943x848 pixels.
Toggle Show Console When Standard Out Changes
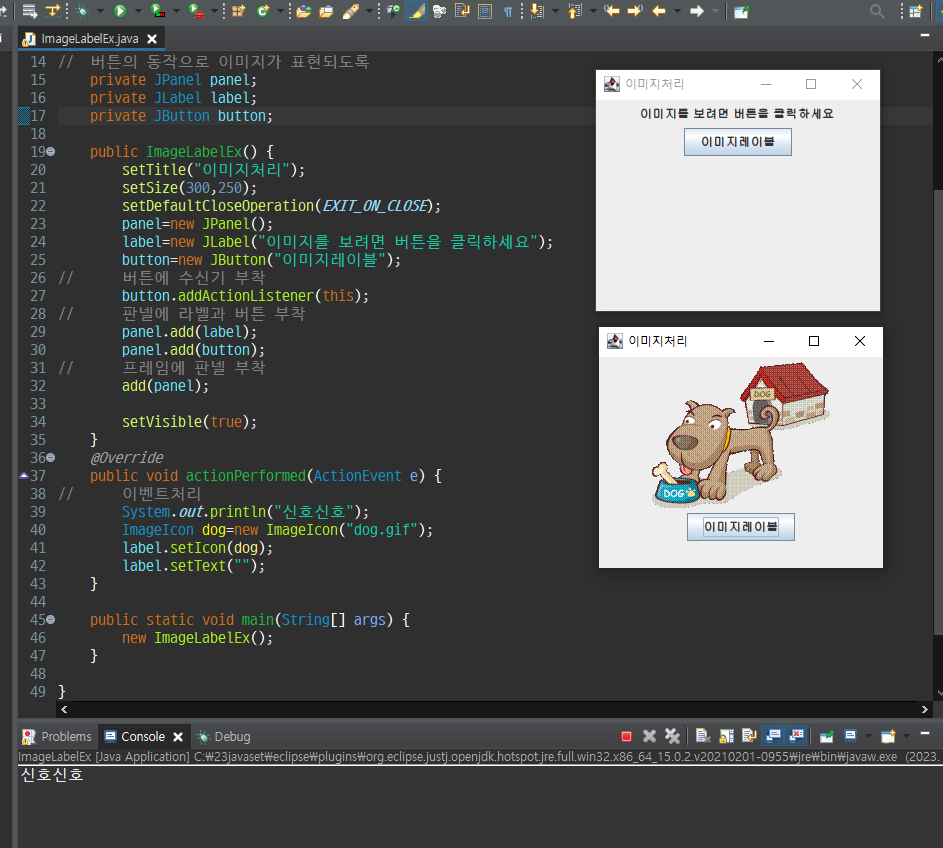tap(773, 736)
